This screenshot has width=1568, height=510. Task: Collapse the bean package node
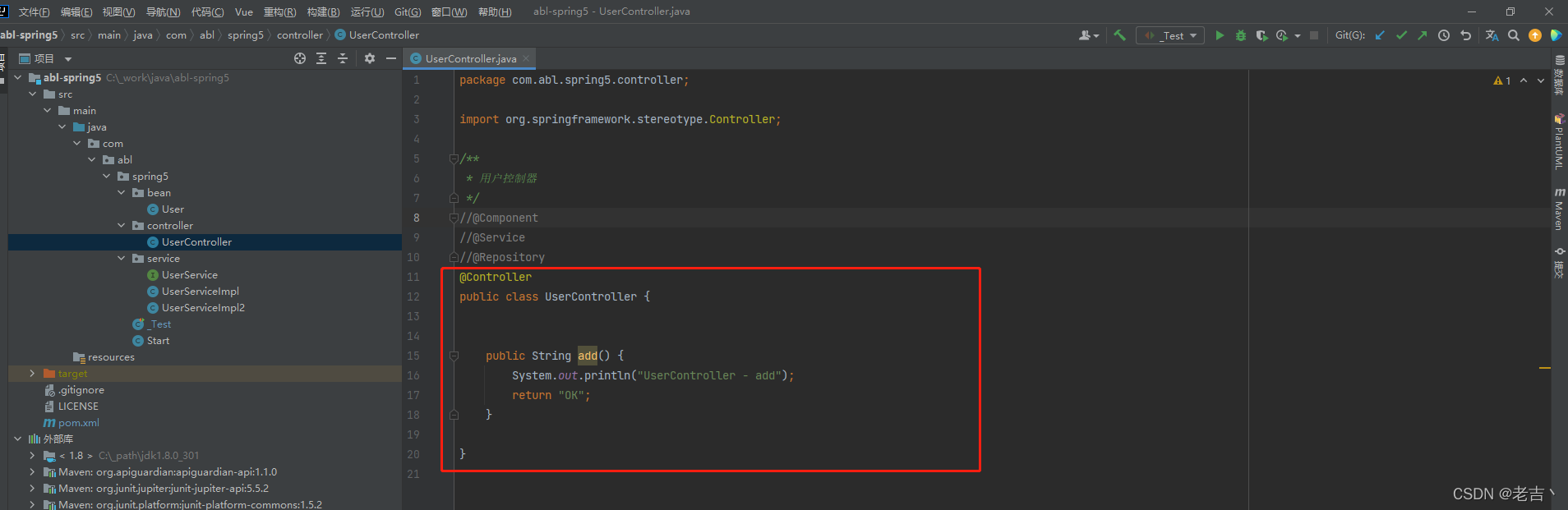(122, 193)
